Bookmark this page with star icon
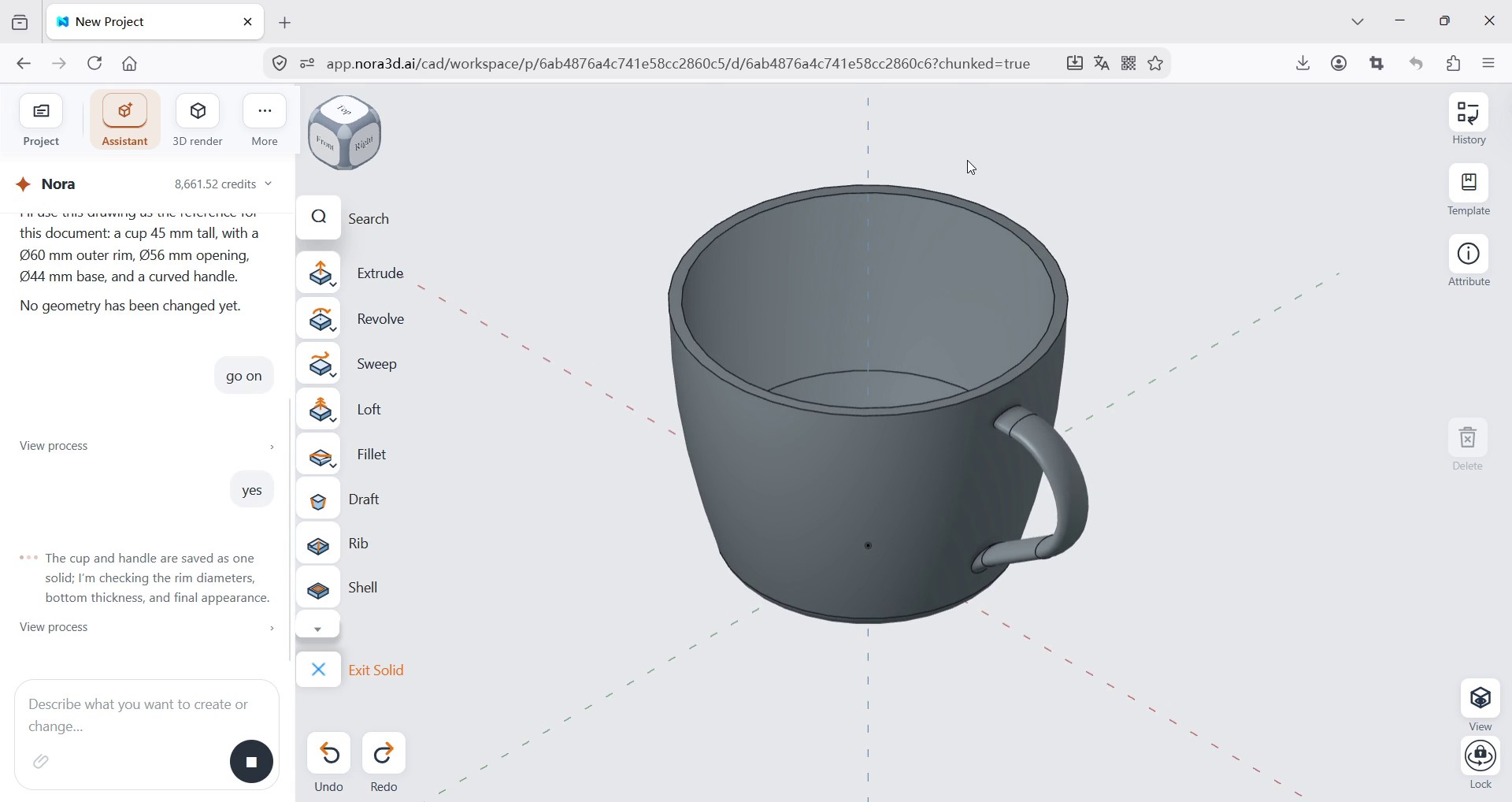The height and width of the screenshot is (802, 1512). [x=1156, y=64]
